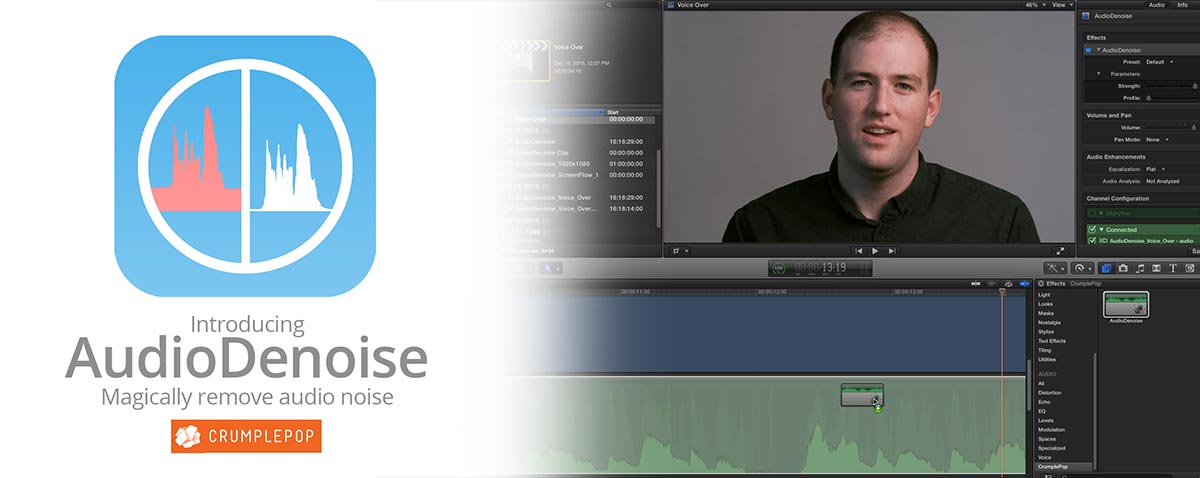The image size is (1200, 478).
Task: Select the Voice Over clip thumbnail
Action: click(527, 59)
